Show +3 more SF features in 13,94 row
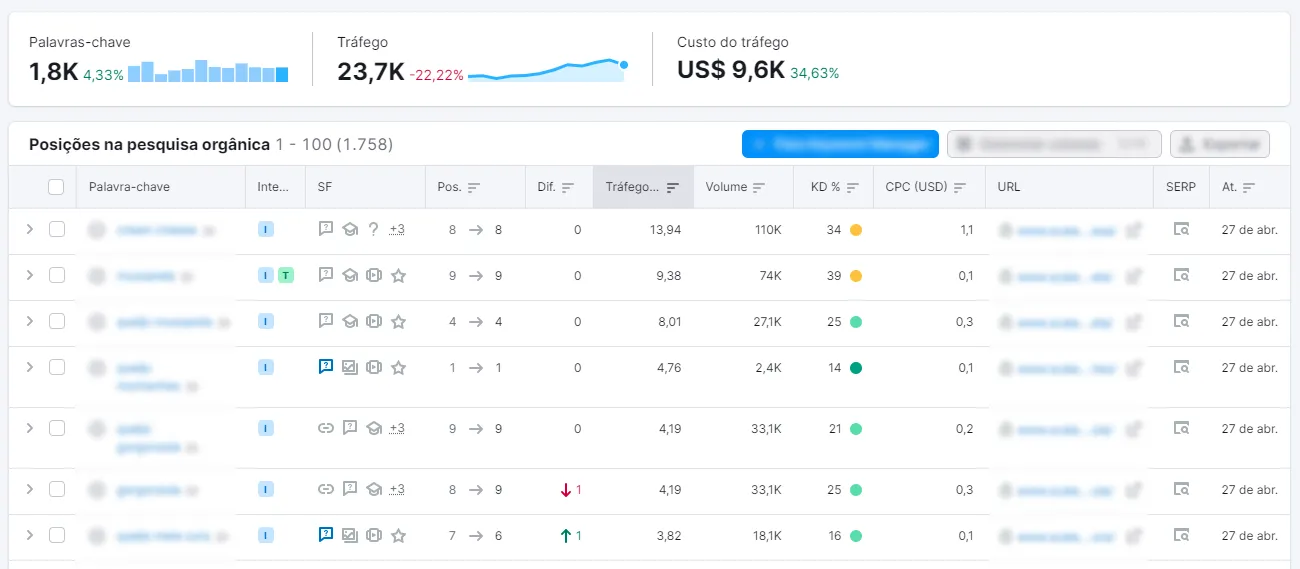 pos(397,230)
